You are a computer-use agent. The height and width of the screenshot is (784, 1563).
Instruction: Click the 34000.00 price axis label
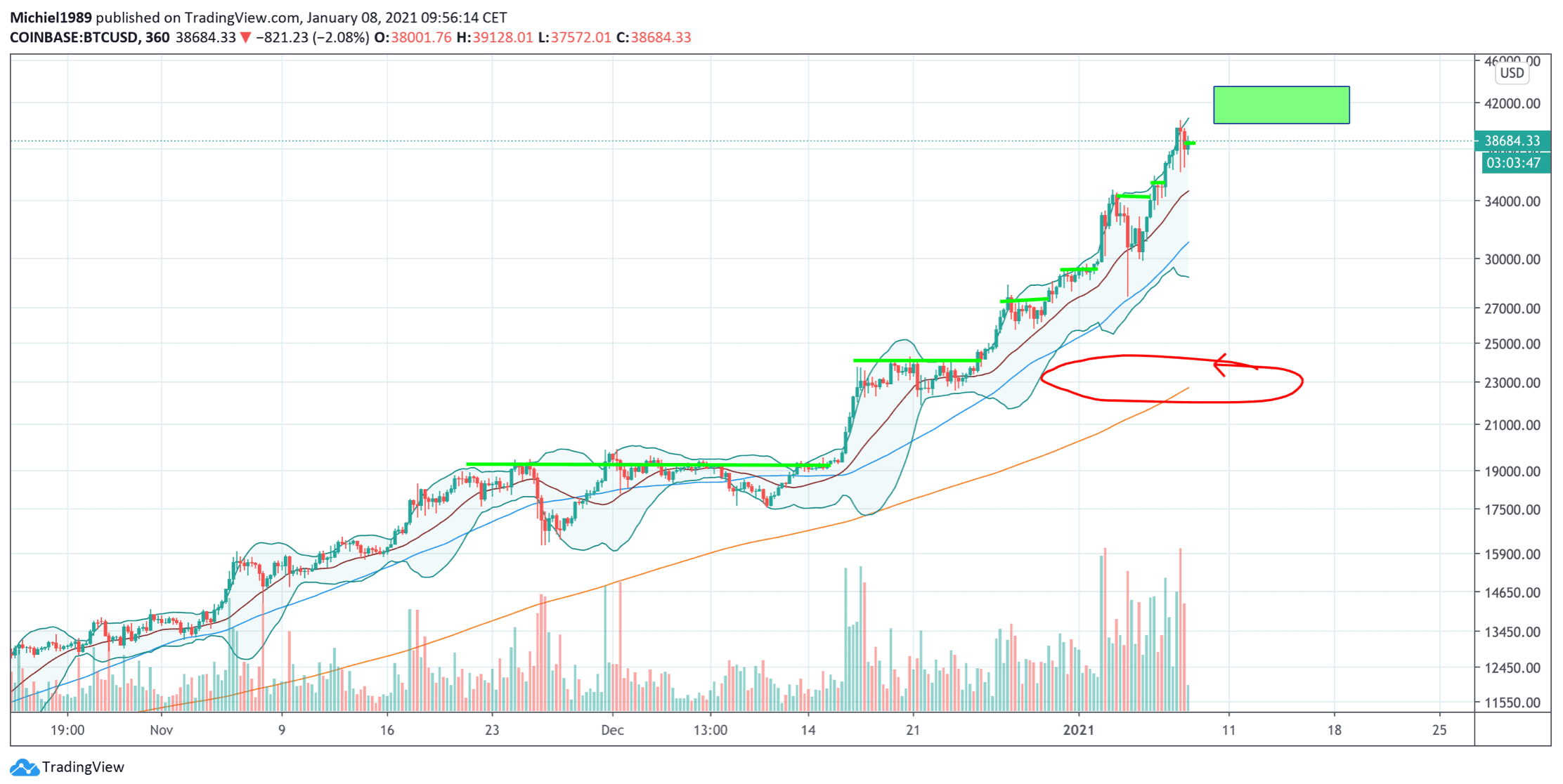point(1512,202)
